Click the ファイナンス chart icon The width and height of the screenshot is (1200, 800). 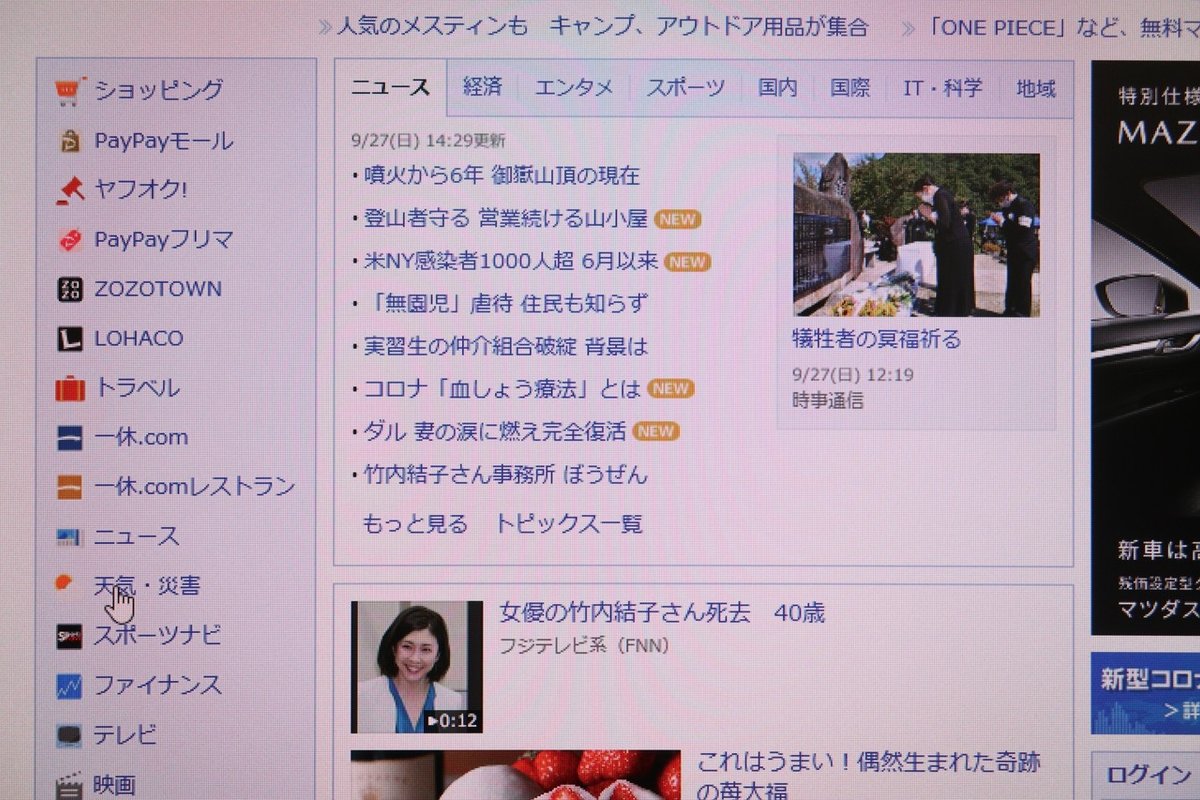tap(69, 686)
